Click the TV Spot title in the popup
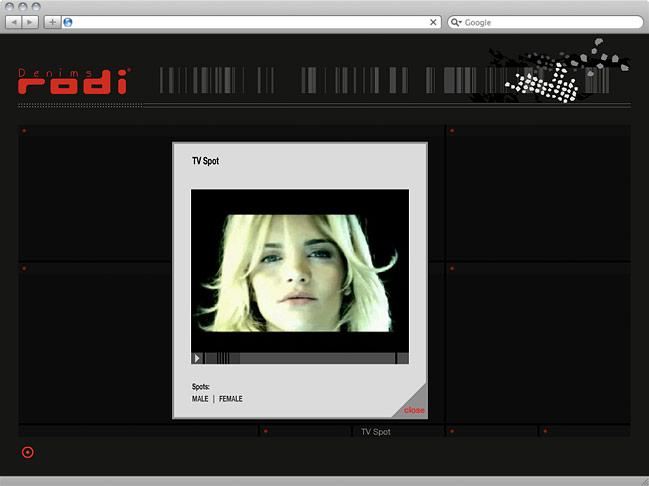649x486 pixels. [205, 161]
